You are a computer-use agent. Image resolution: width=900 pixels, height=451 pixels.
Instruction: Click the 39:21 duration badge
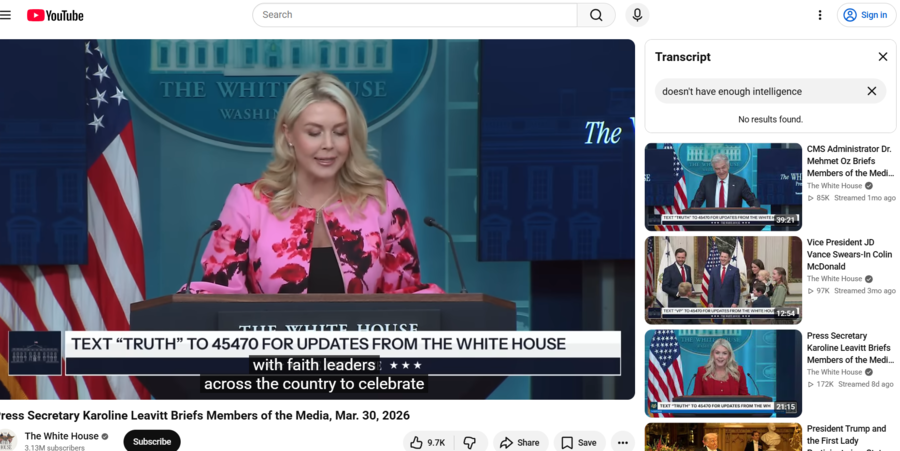(x=785, y=220)
